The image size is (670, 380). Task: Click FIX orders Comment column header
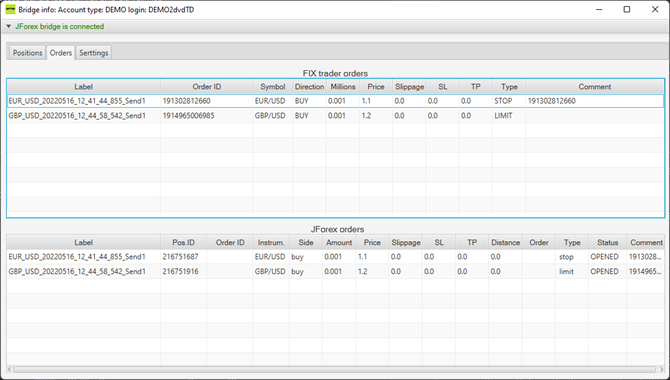point(595,87)
